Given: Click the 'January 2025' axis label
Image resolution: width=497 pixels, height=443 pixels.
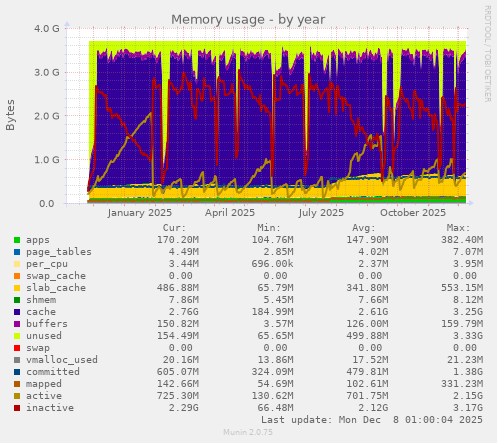Looking at the screenshot, I should [140, 213].
